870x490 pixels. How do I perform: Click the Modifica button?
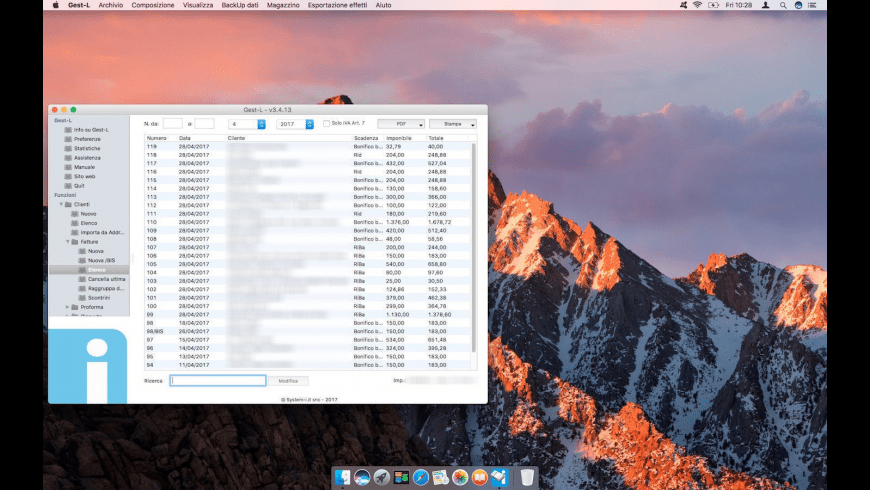click(288, 381)
